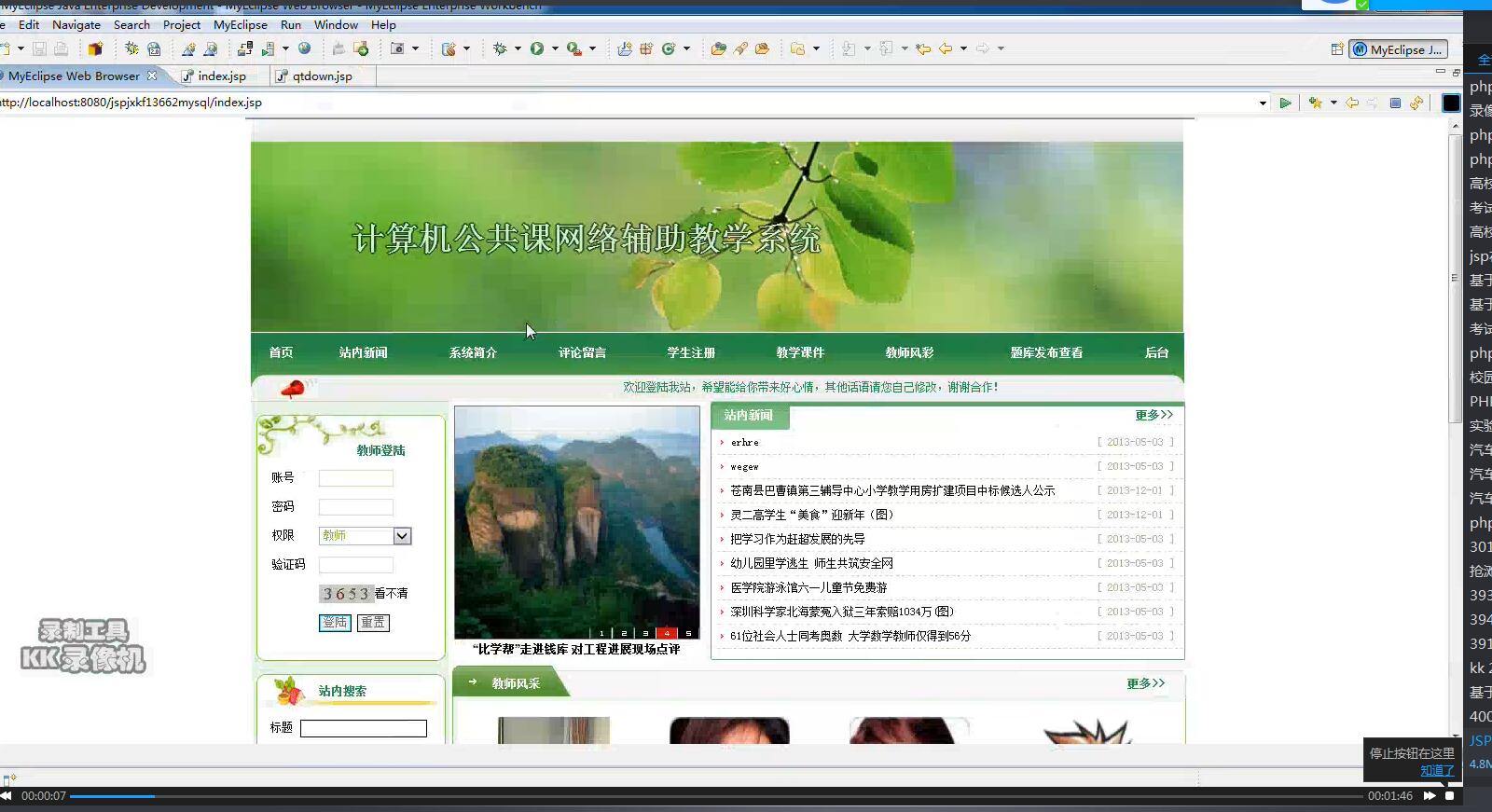Click the video playback progress slider
This screenshot has width=1492, height=812.
pyautogui.click(x=718, y=796)
